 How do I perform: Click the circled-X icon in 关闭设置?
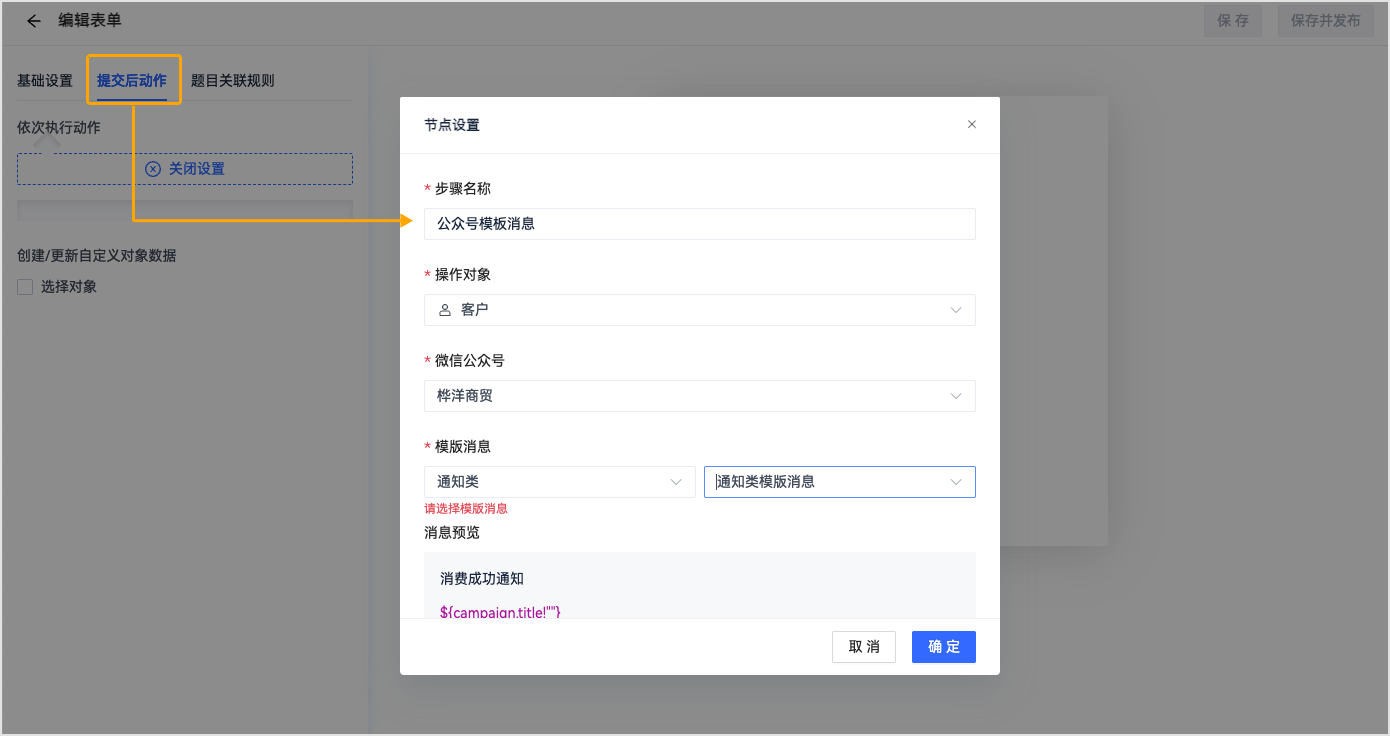point(153,169)
